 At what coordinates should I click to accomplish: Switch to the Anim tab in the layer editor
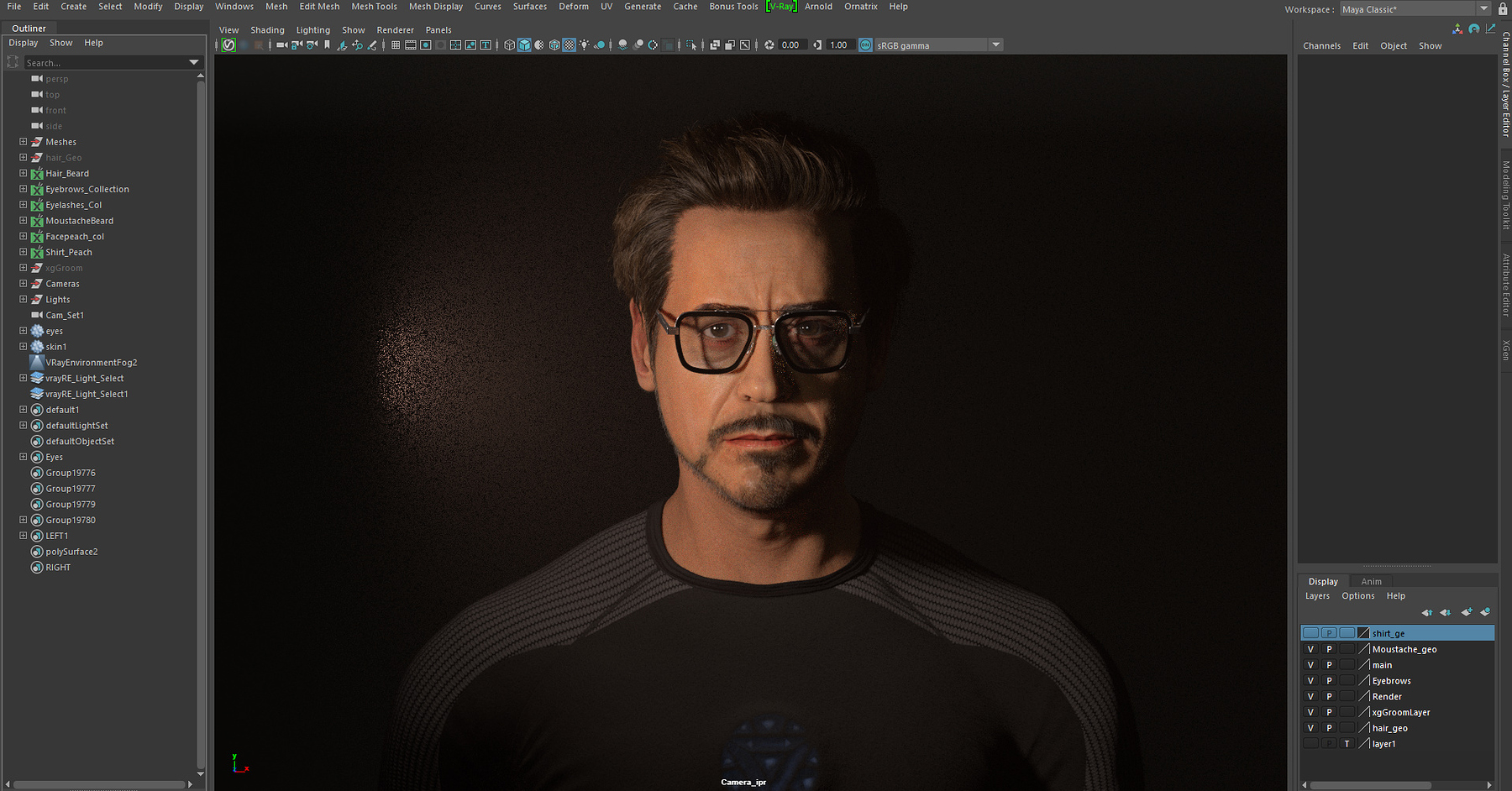tap(1371, 581)
